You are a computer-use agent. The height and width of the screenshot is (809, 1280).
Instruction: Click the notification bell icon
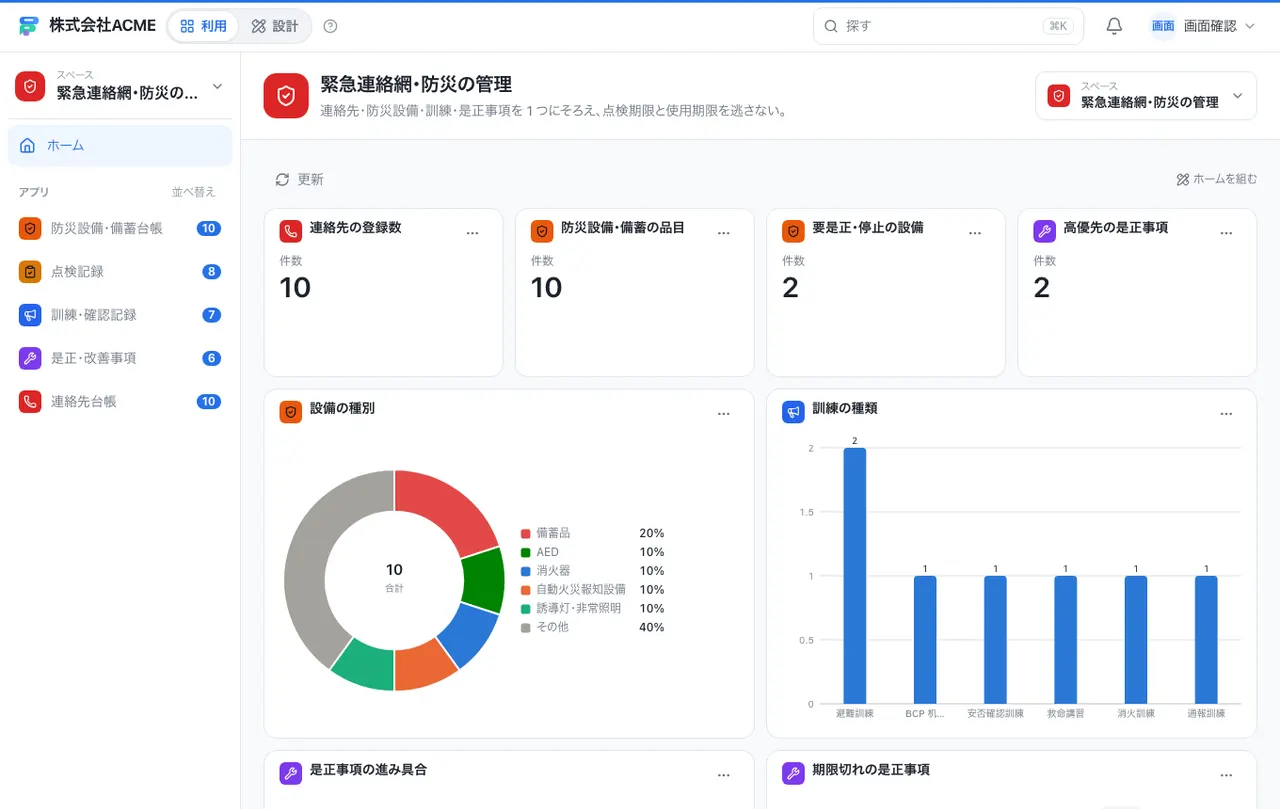click(x=1114, y=26)
